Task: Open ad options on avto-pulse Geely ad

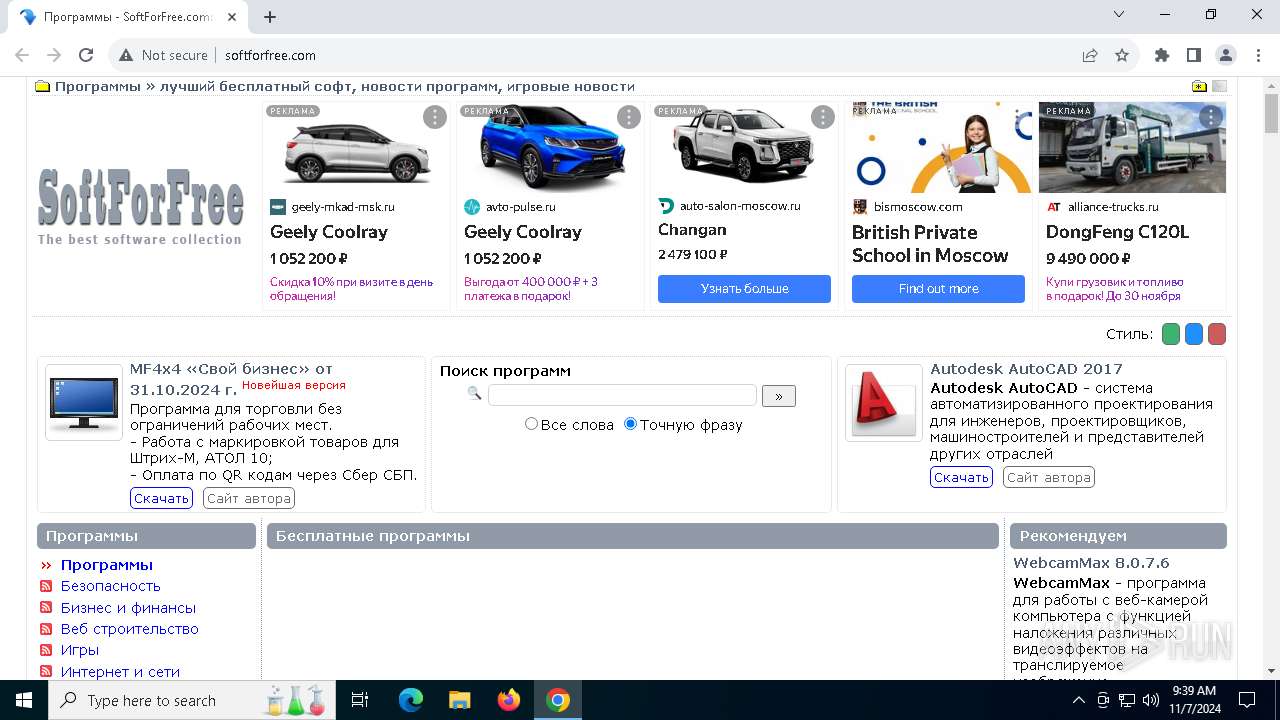Action: point(629,117)
